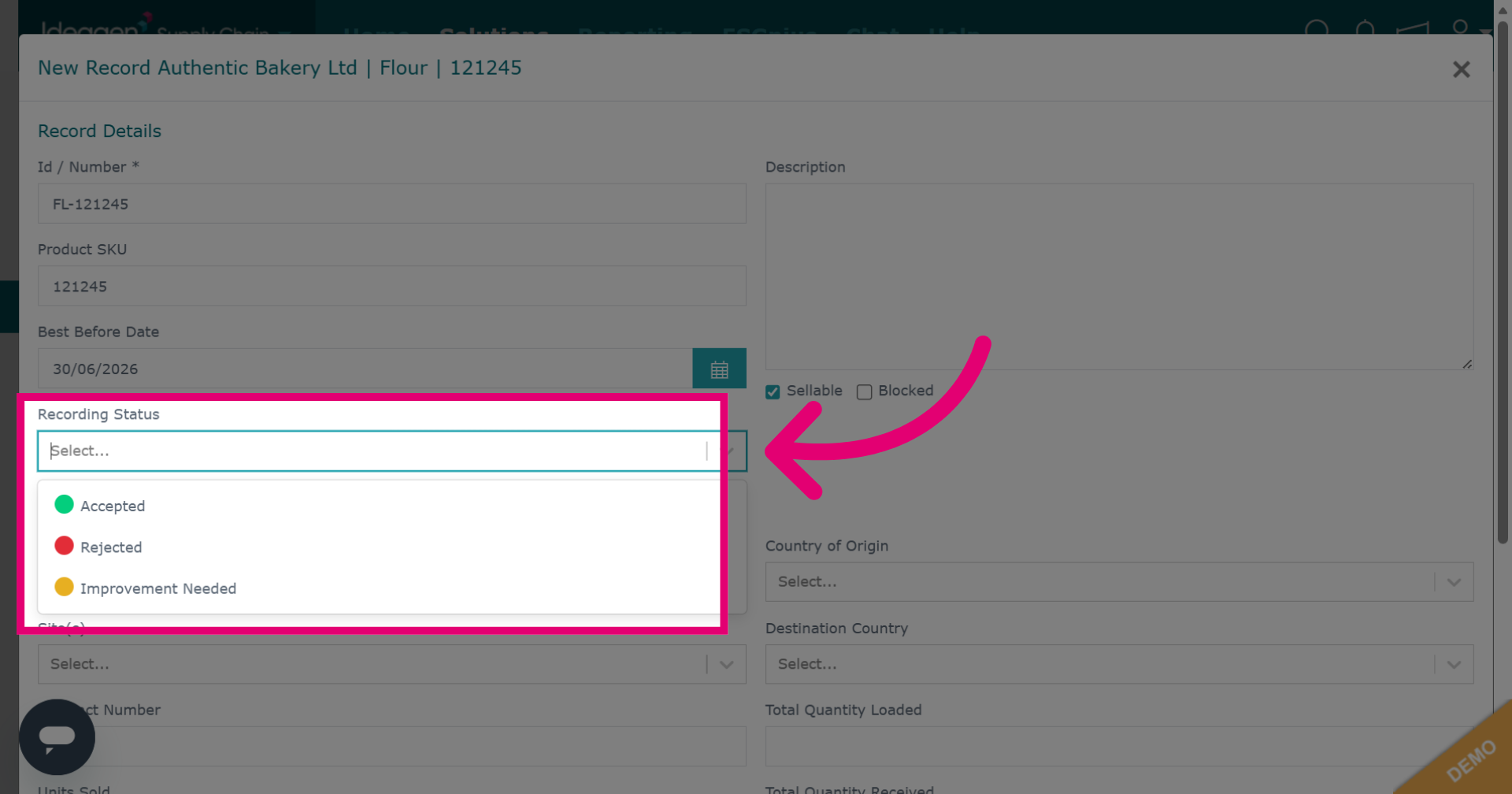Viewport: 1512px width, 794px height.
Task: Click the Total Quantity Loaded field
Action: 1119,747
